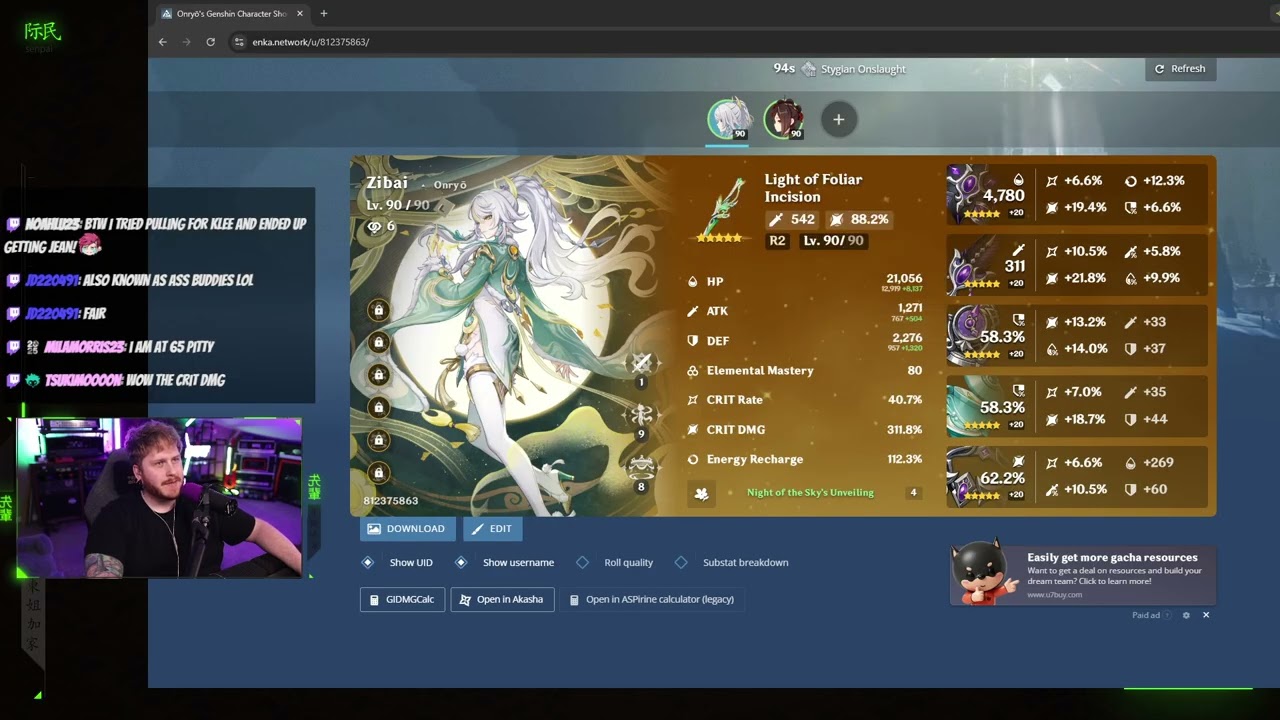Open the gacha resources ad banner
This screenshot has height=720, width=1280.
[x=1083, y=575]
